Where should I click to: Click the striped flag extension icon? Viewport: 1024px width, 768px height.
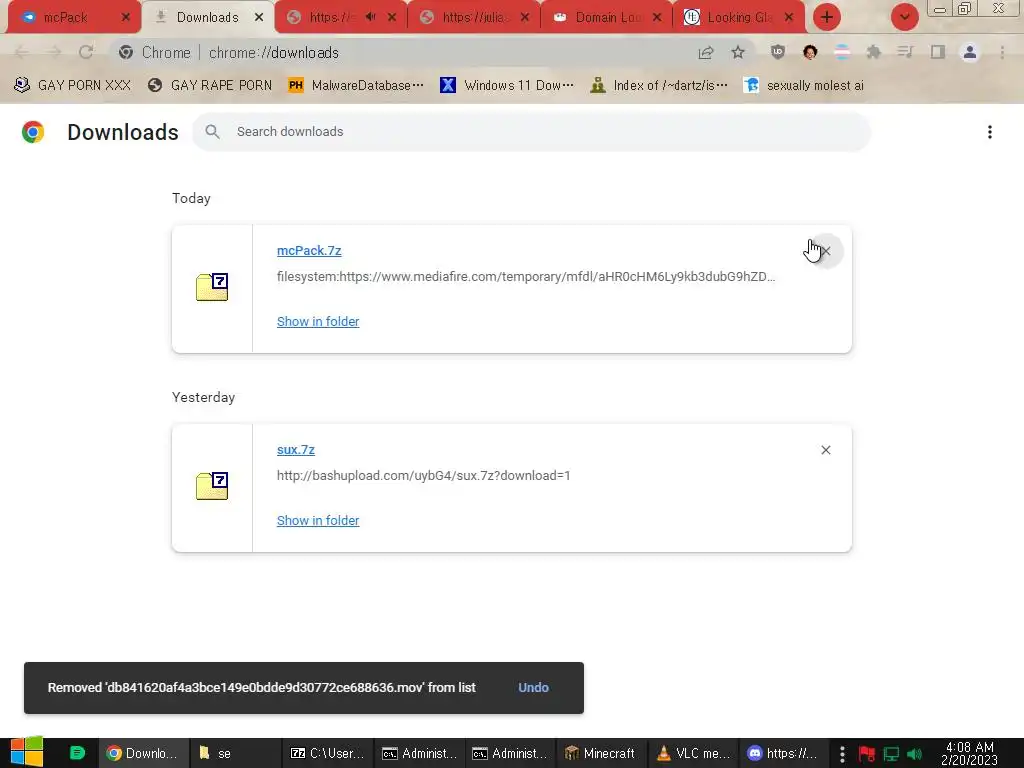[842, 52]
